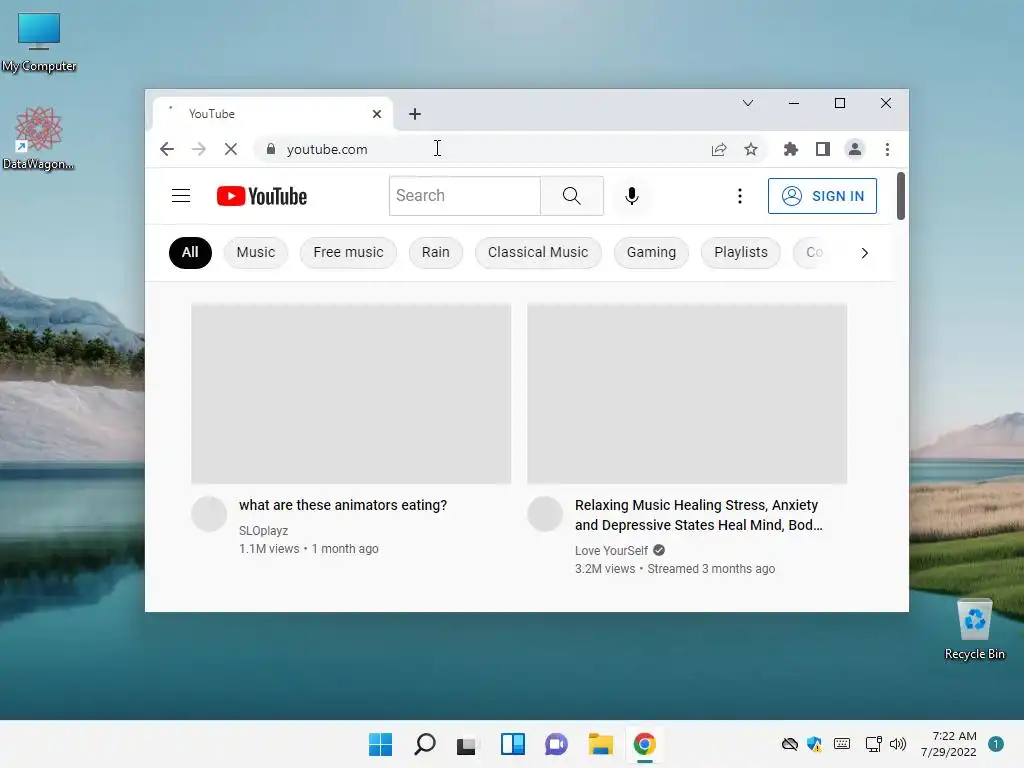Close the YouTube tab
Screen dimensions: 1024x768
click(377, 114)
